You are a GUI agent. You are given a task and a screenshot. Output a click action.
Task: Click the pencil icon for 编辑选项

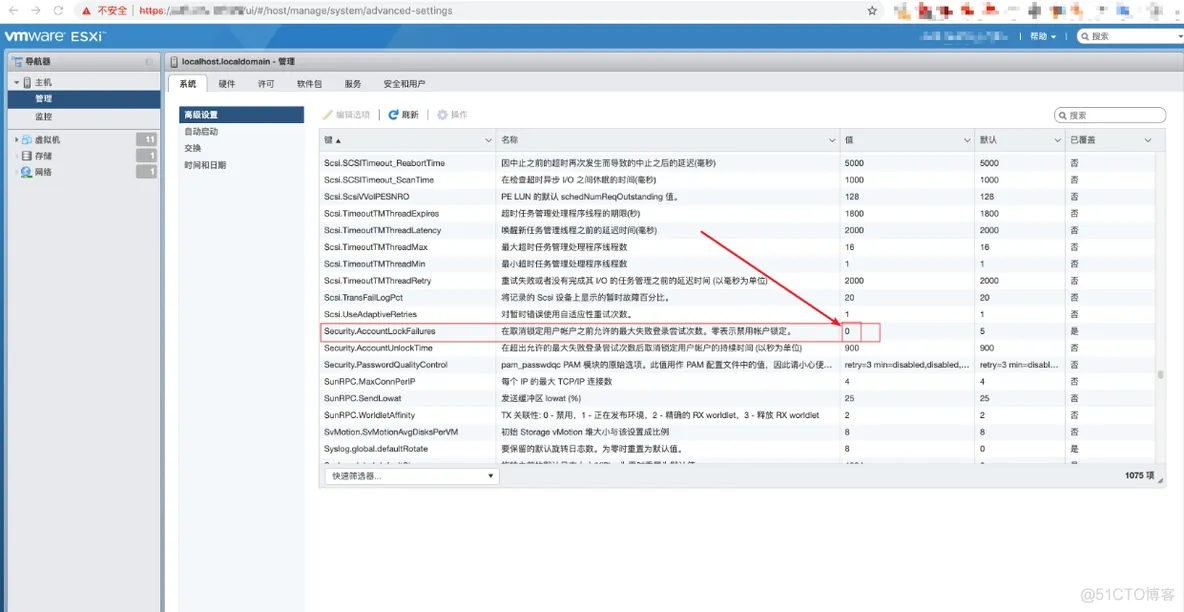coord(328,115)
